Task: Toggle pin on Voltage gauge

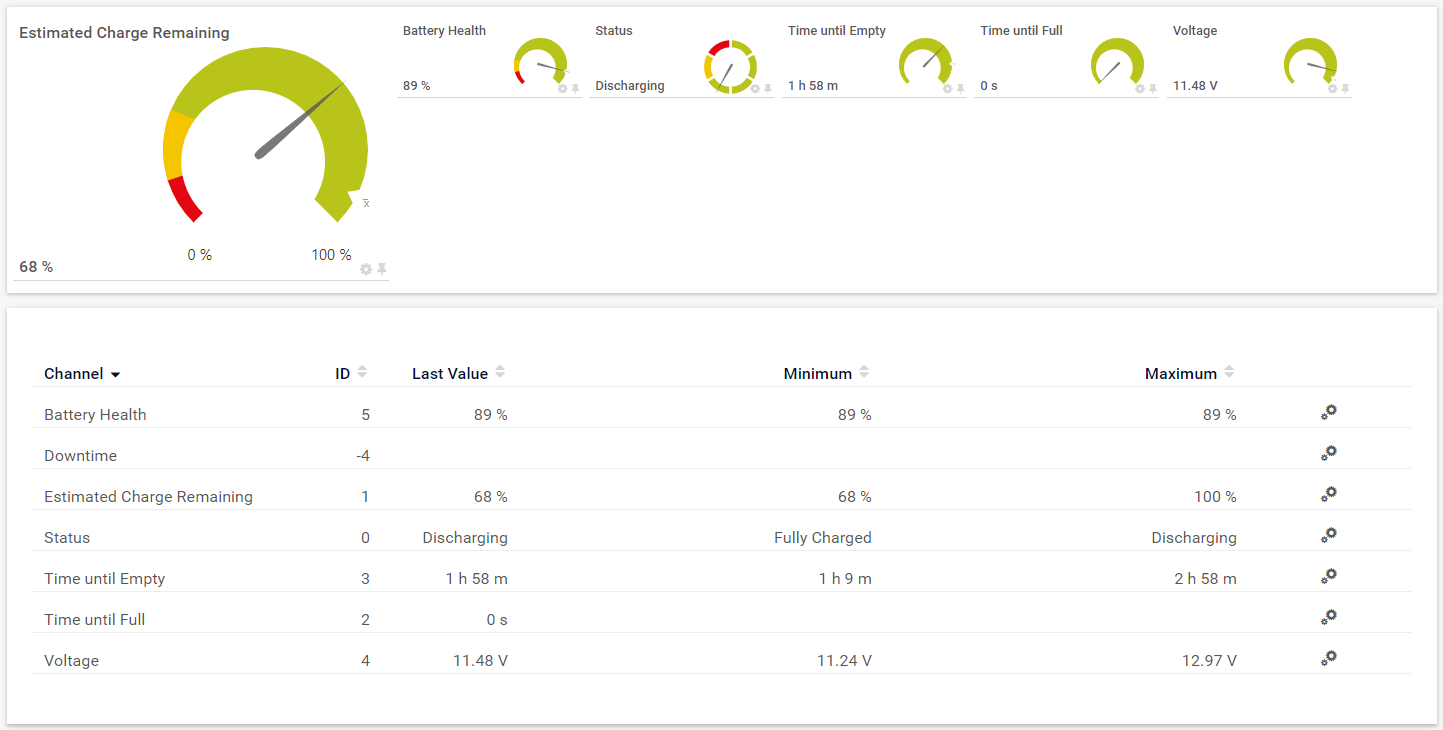Action: point(1345,89)
